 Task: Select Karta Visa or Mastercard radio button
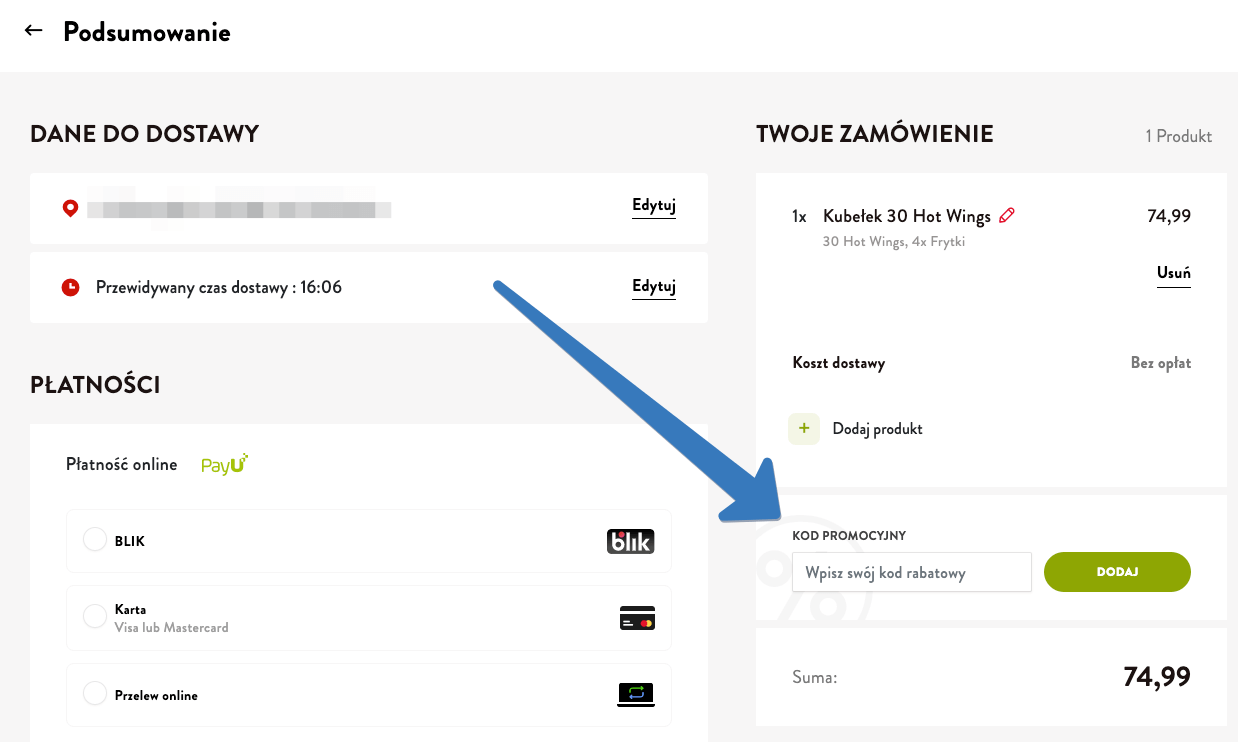point(95,617)
